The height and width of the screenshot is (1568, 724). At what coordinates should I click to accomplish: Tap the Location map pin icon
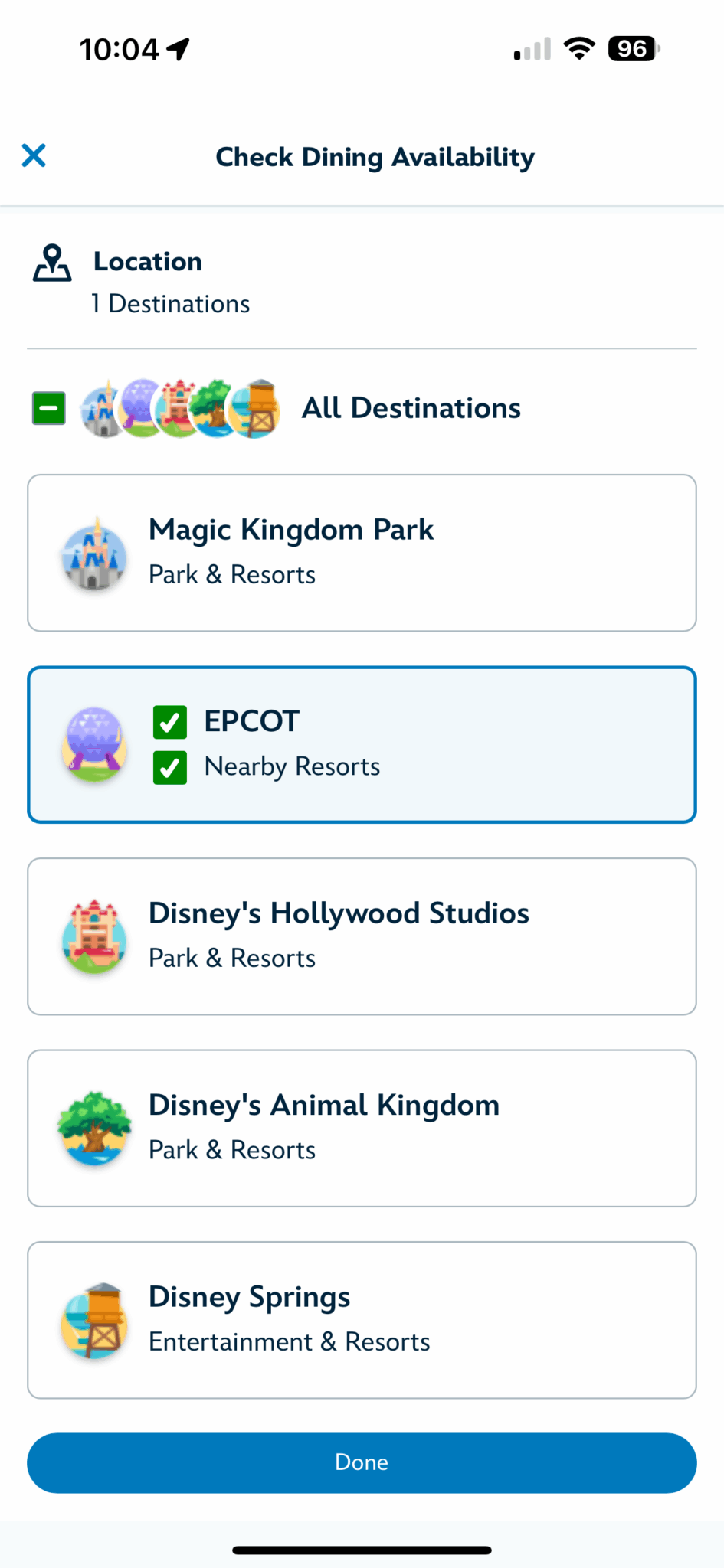point(52,263)
